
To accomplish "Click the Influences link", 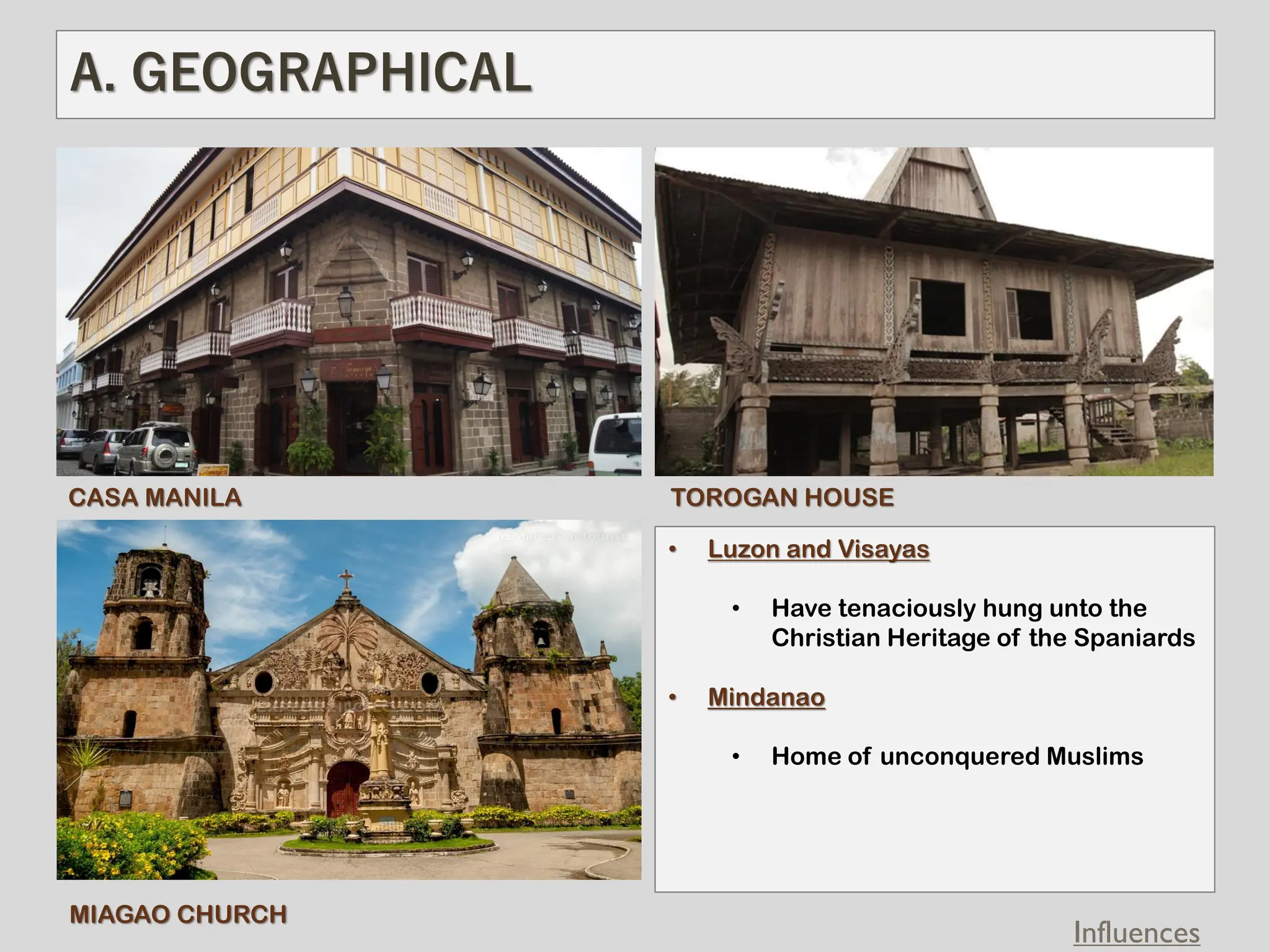I will [1136, 933].
